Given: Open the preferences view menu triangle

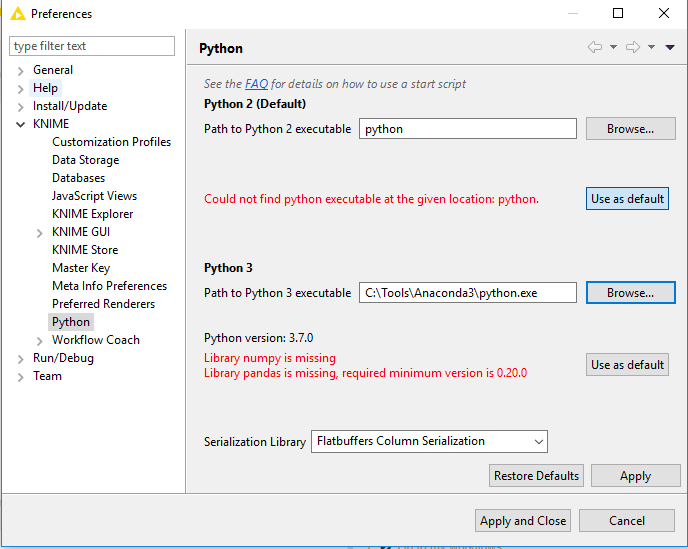Looking at the screenshot, I should click(x=670, y=47).
